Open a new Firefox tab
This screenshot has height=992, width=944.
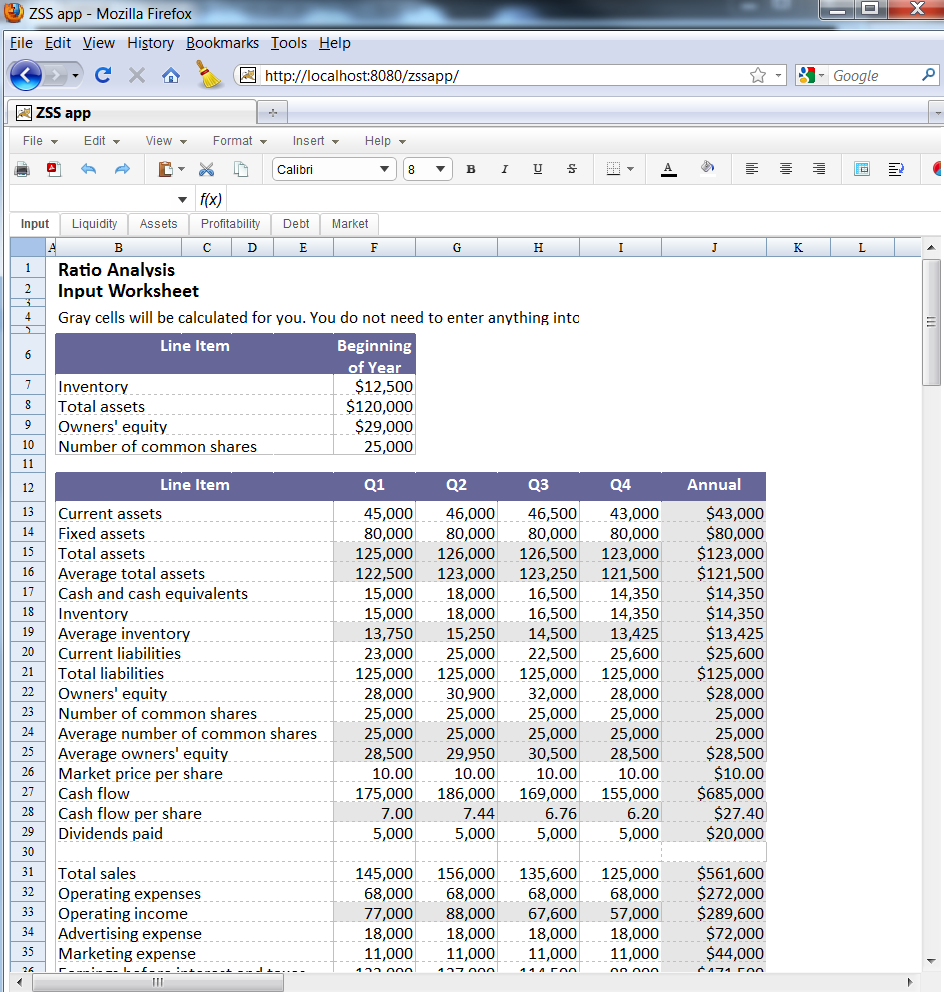pos(273,113)
